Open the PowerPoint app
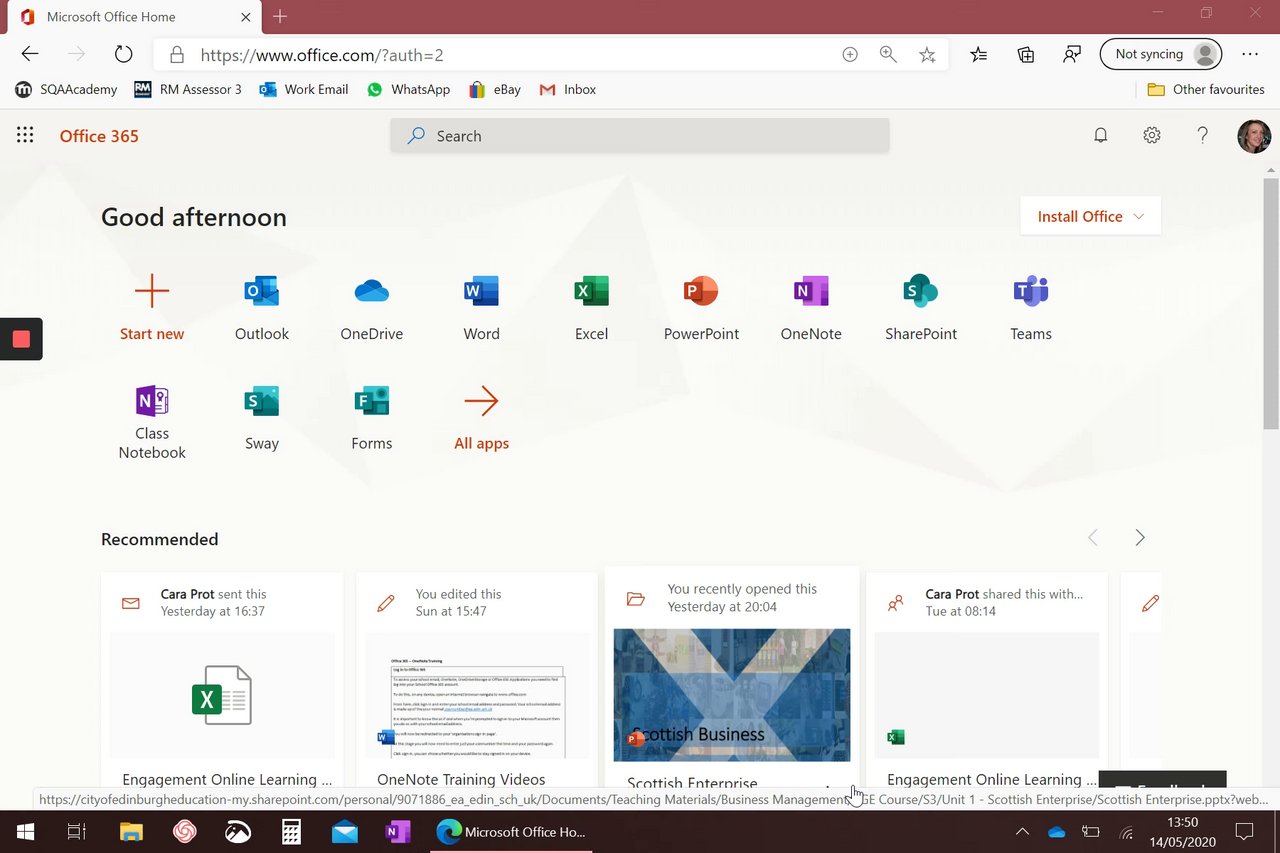Viewport: 1280px width, 853px height. tap(701, 309)
